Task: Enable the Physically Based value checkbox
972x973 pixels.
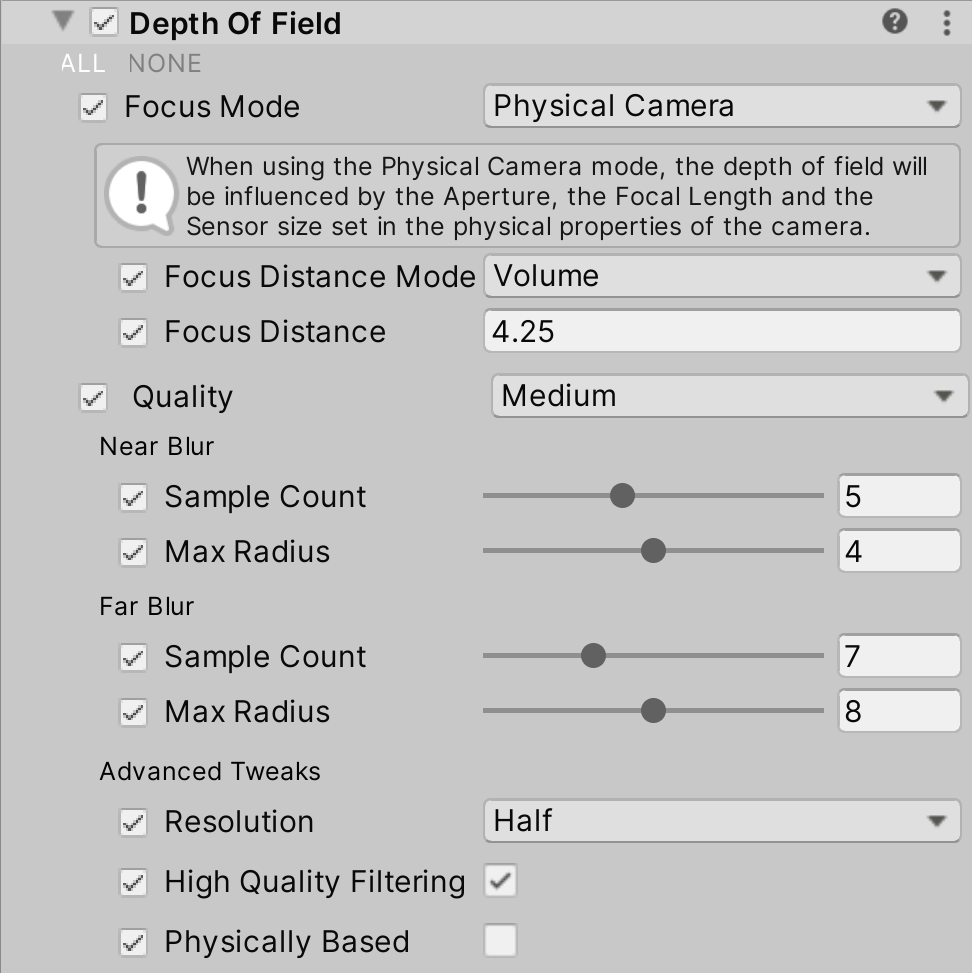Action: click(x=500, y=941)
